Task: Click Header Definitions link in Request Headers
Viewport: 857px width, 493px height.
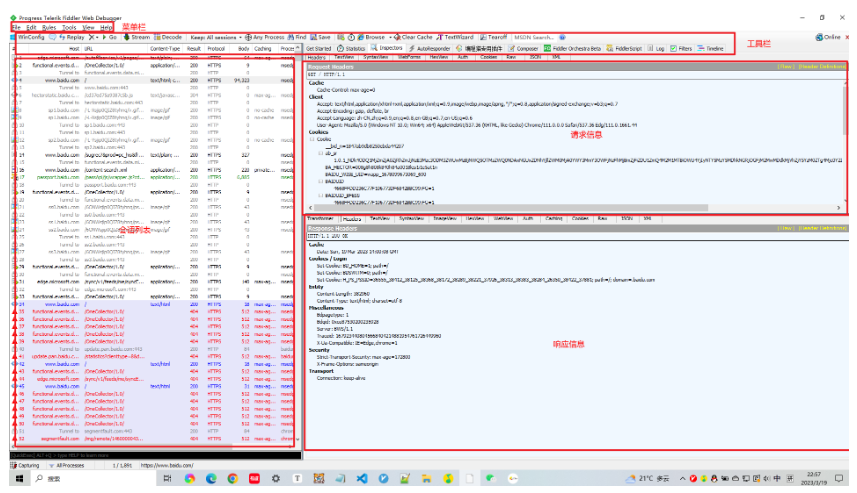Action: [821, 67]
